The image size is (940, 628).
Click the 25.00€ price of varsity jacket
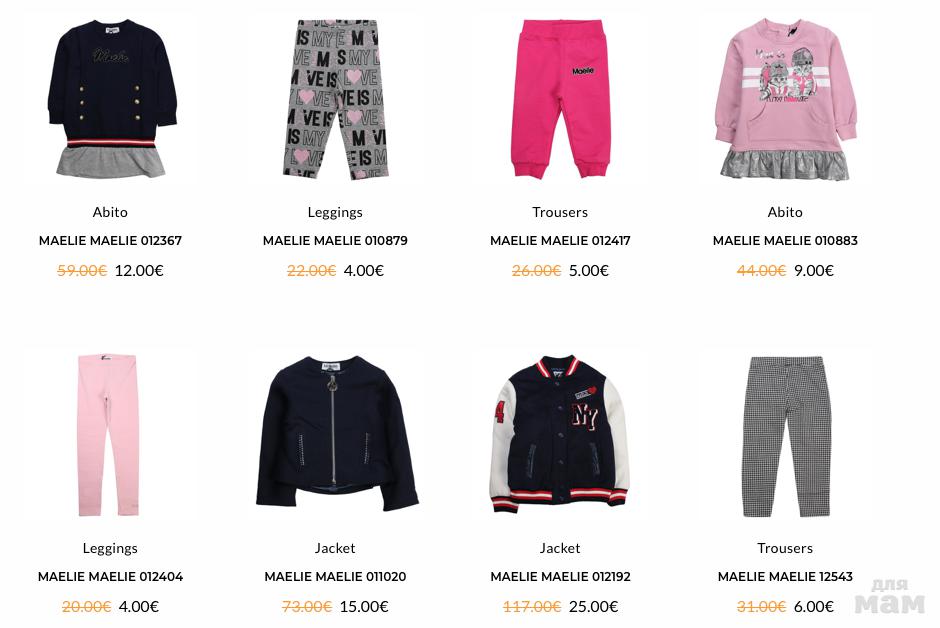coord(593,606)
